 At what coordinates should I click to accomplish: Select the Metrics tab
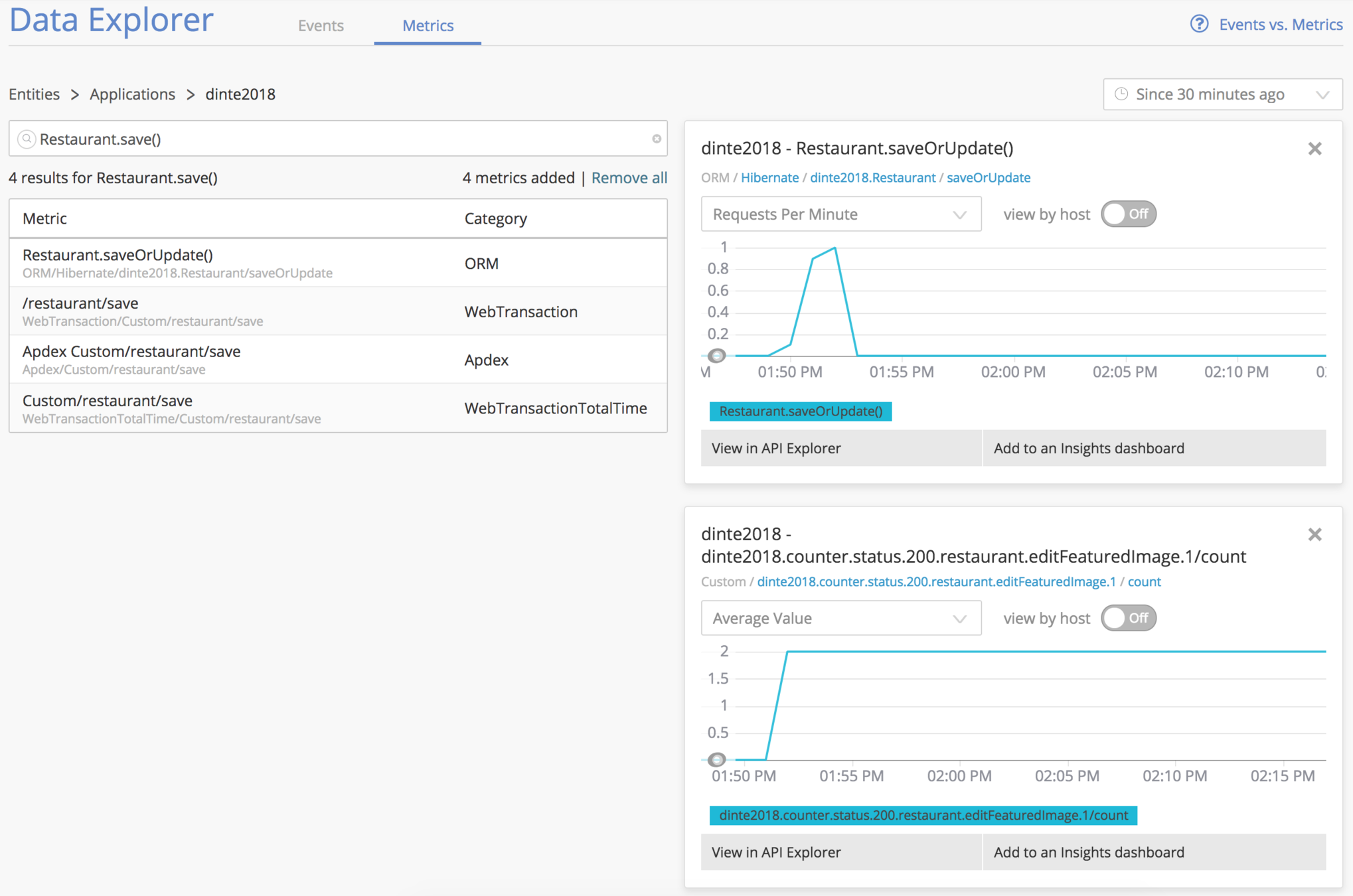coord(428,25)
